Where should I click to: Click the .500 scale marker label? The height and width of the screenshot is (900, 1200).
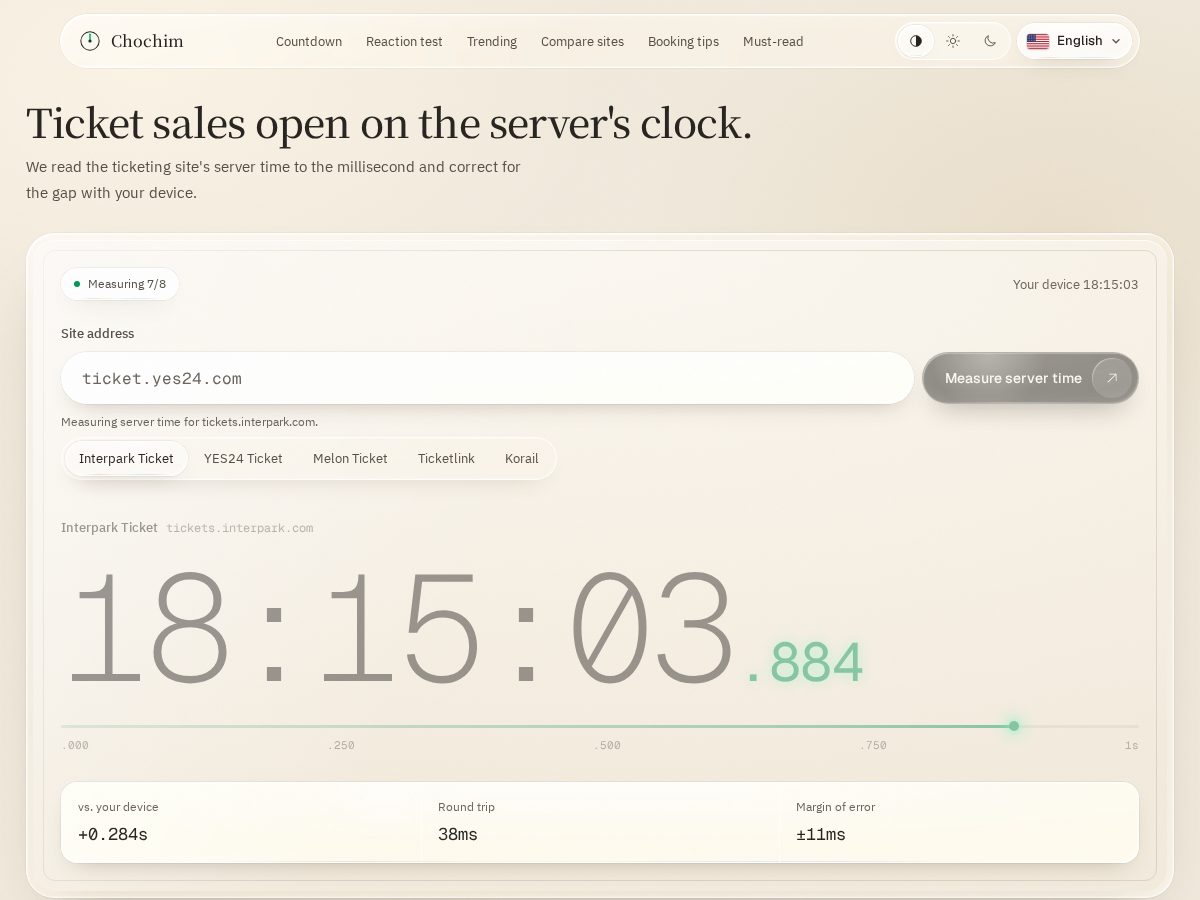pos(607,745)
